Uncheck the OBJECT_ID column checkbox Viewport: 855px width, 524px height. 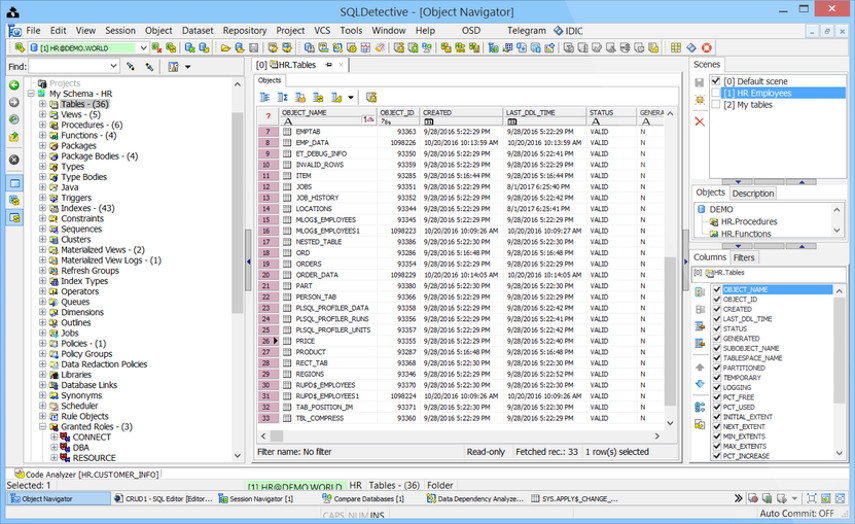717,299
